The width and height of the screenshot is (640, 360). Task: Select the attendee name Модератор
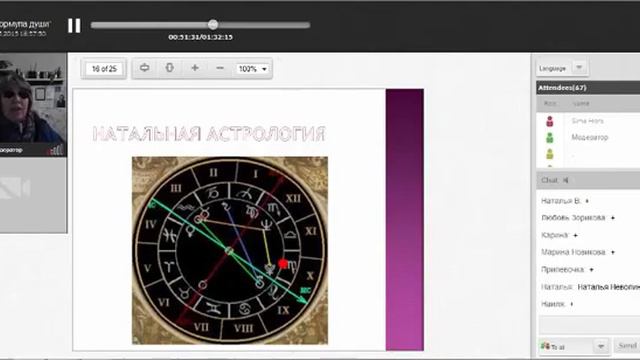pos(590,138)
